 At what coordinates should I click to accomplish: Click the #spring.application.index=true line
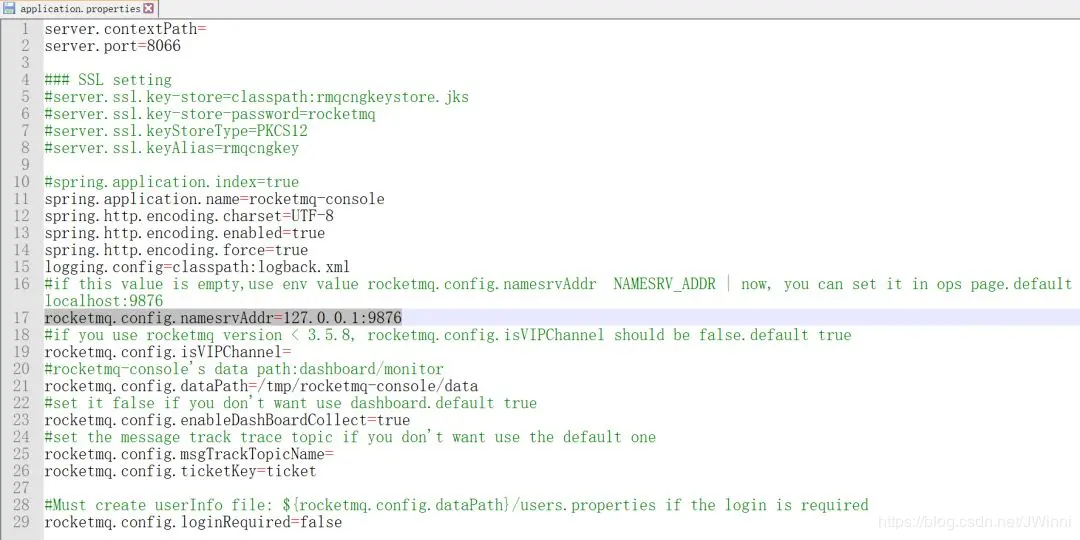pos(172,183)
